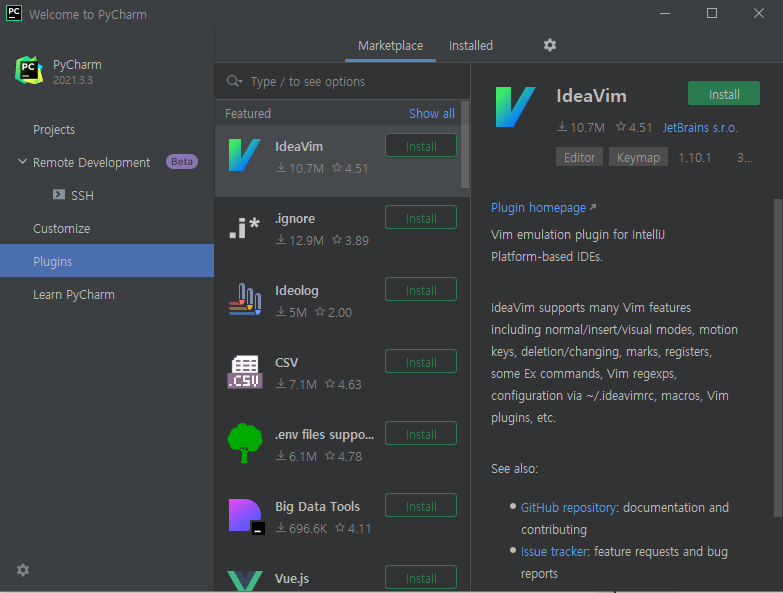Click the Featured section header
Image resolution: width=783 pixels, height=593 pixels.
pyautogui.click(x=248, y=113)
